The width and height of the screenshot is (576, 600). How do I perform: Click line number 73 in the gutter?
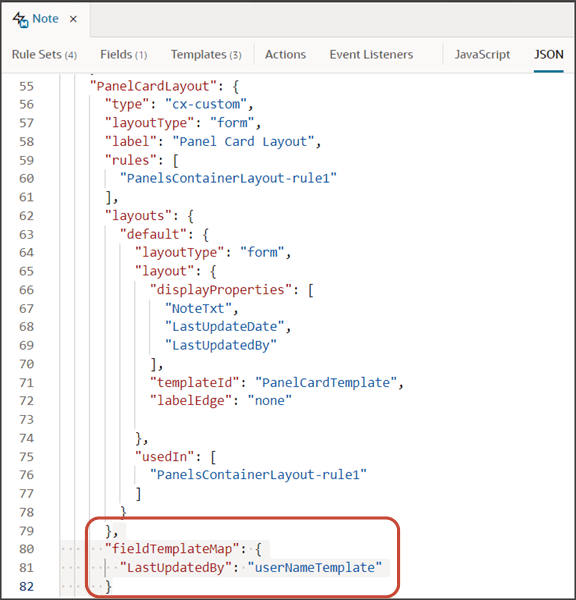coord(26,420)
